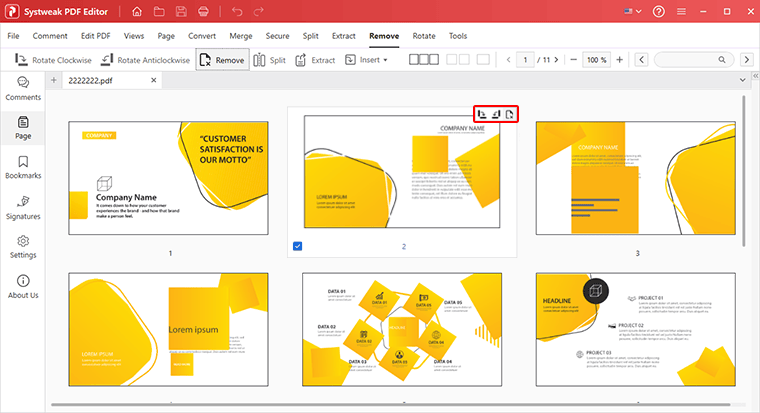Screen dimensions: 760x413
Task: Open the Comments sidebar panel
Action: tap(23, 87)
